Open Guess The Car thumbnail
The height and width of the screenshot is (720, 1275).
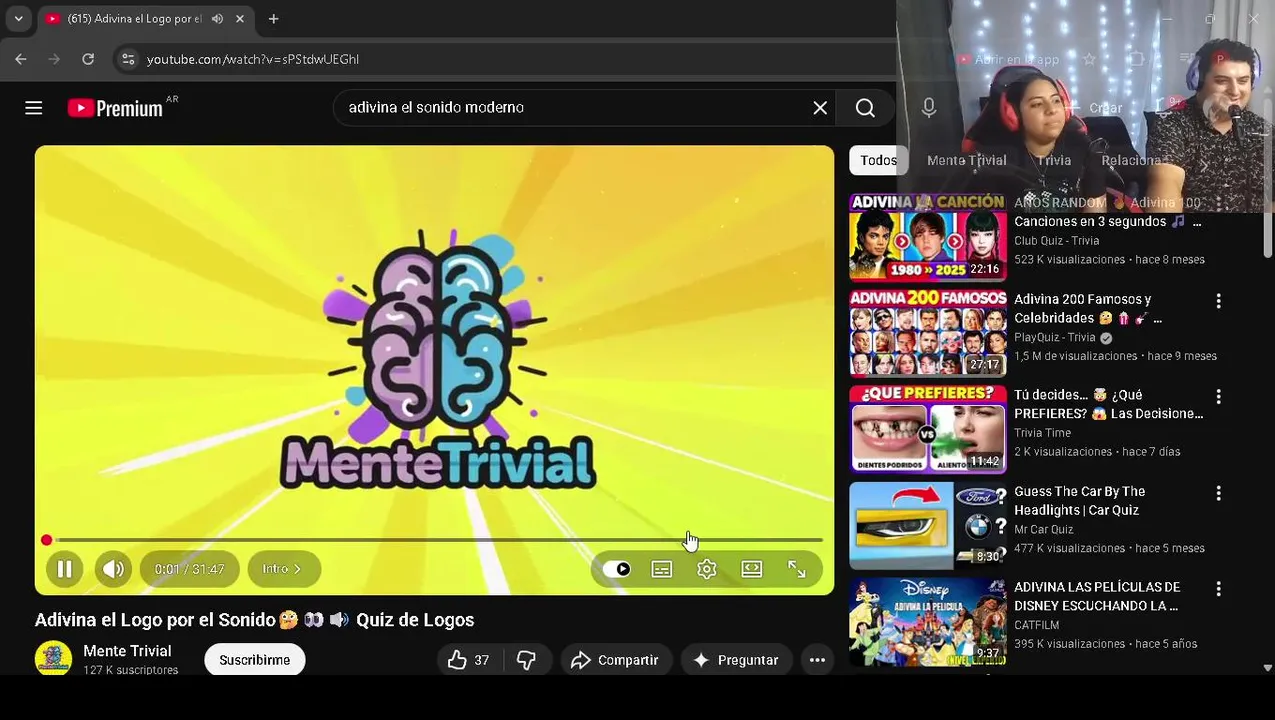tap(928, 525)
